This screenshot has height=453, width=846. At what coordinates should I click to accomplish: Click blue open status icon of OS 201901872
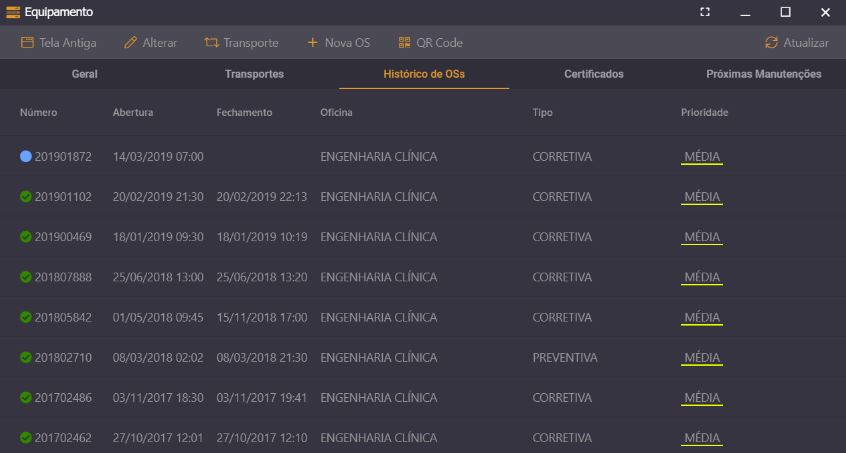click(x=26, y=157)
